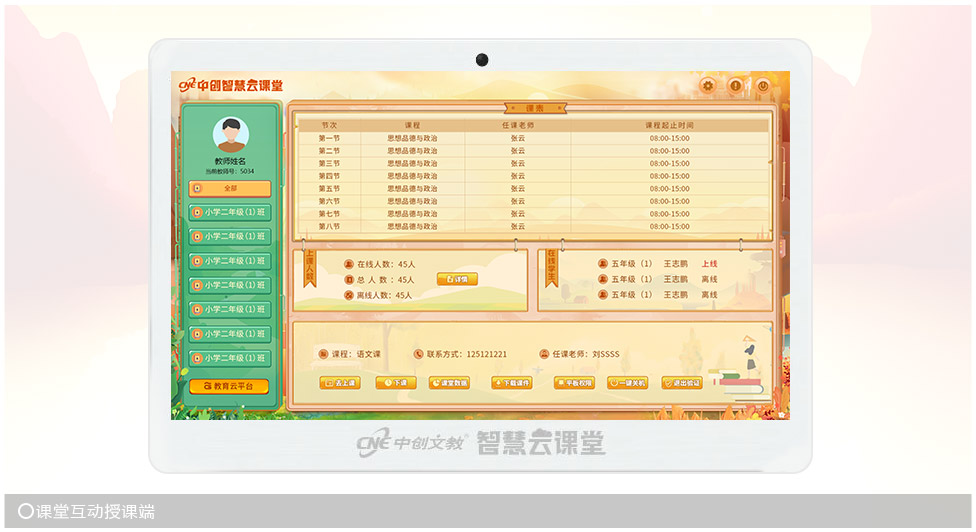976x532 pixels.
Task: Open the 教育云平台 button
Action: click(x=230, y=386)
